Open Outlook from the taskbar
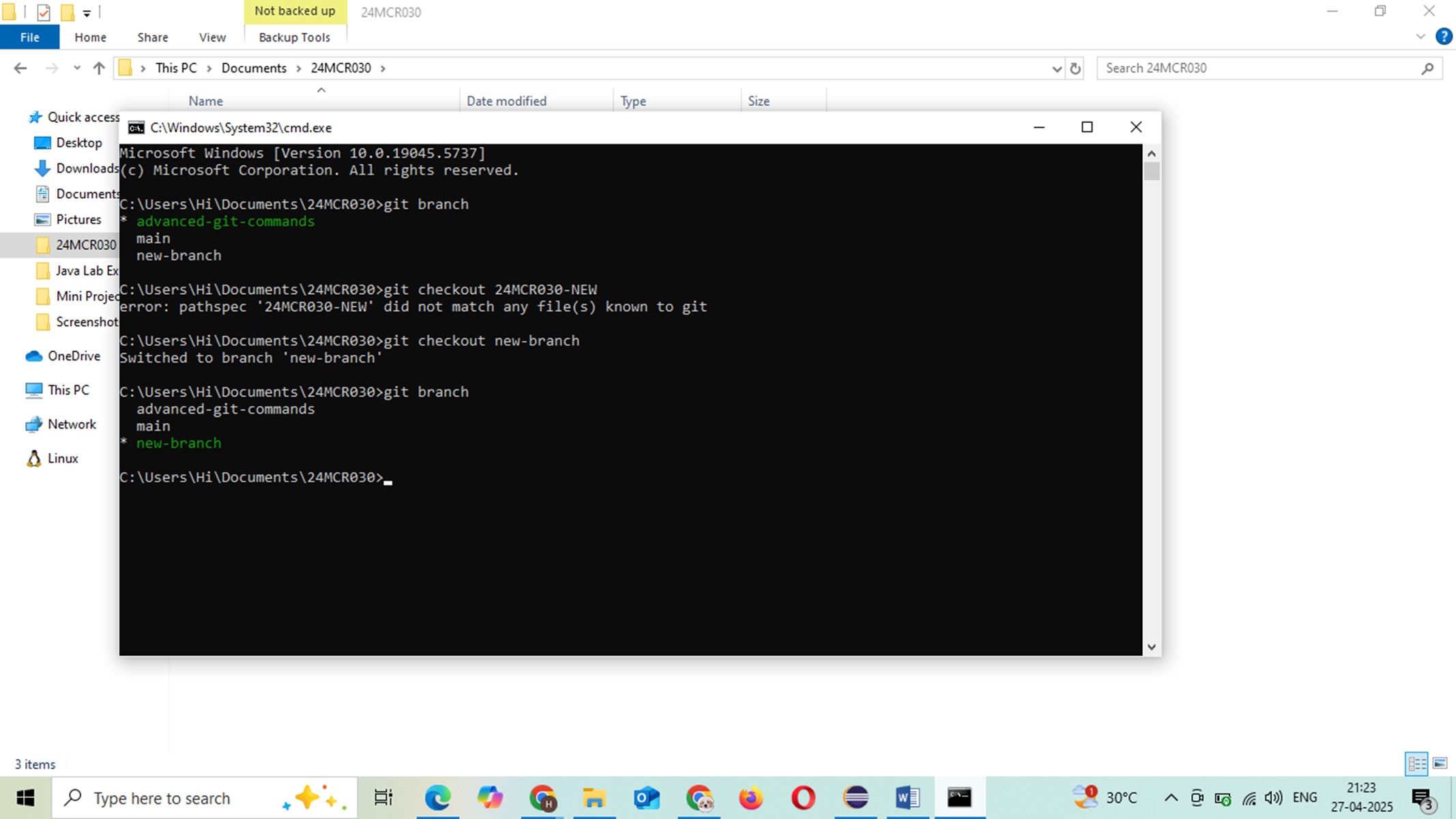1456x819 pixels. [x=646, y=798]
